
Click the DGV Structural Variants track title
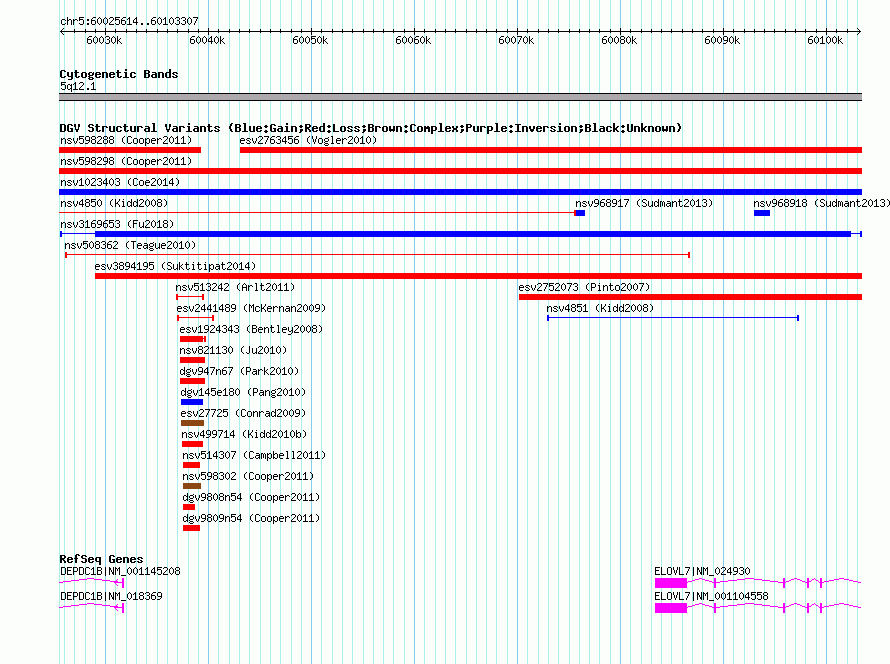[x=371, y=128]
